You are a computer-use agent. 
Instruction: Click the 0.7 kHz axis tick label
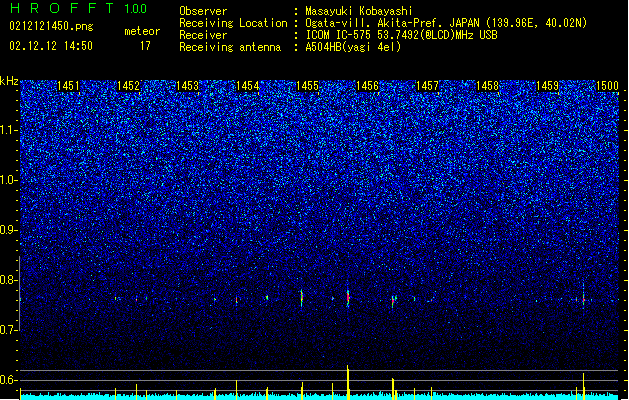[8, 330]
